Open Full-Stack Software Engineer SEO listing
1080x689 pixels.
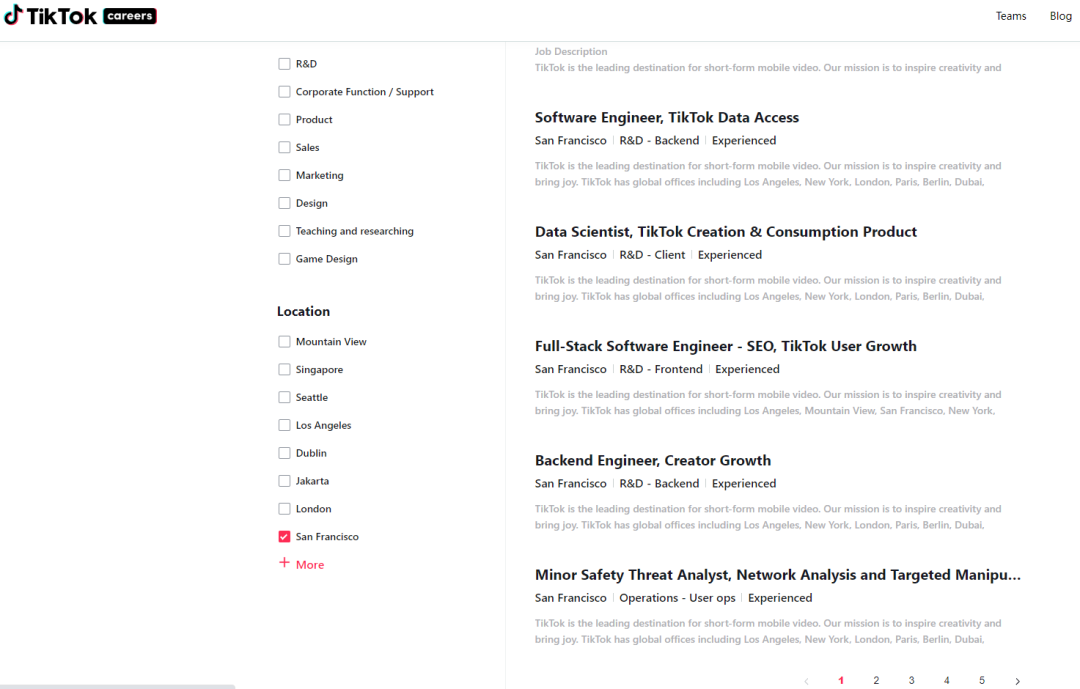[725, 346]
